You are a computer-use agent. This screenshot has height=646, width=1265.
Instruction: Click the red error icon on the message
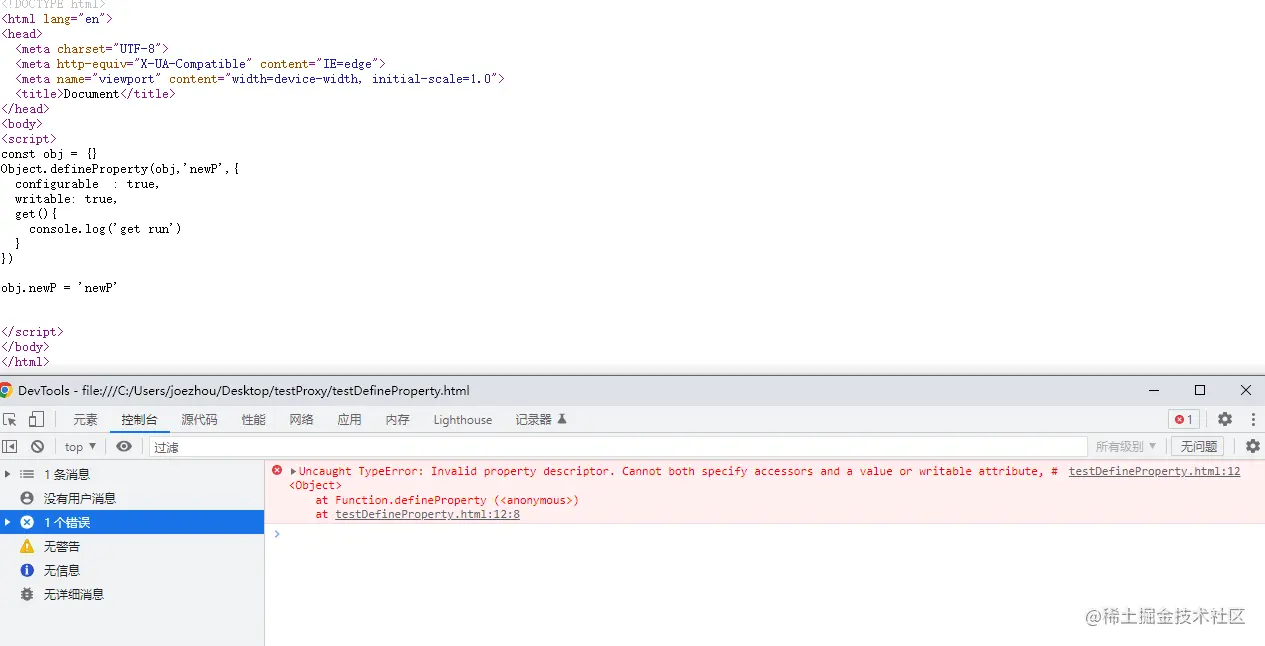[x=277, y=470]
